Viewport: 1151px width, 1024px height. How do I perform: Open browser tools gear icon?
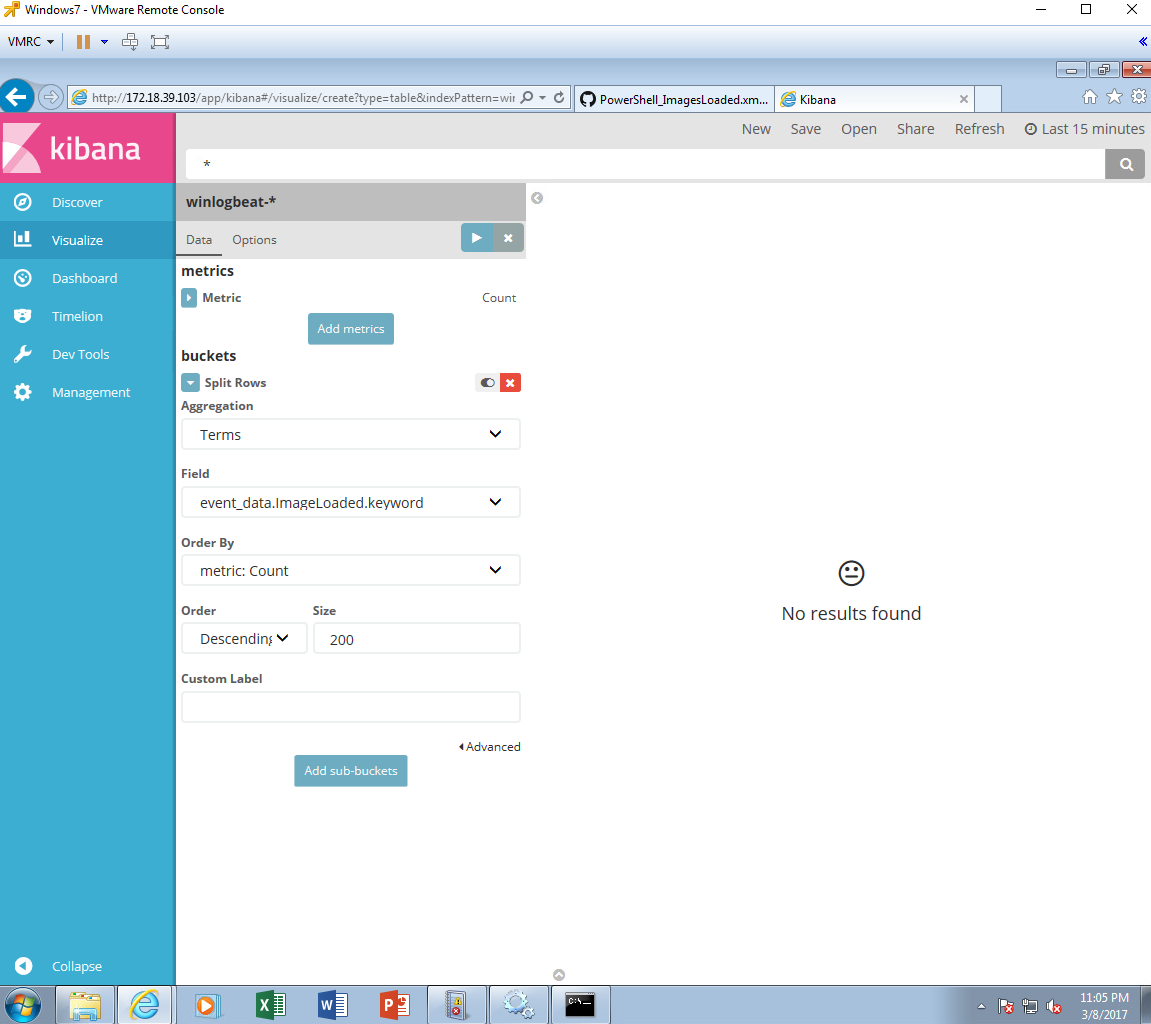(x=1139, y=97)
